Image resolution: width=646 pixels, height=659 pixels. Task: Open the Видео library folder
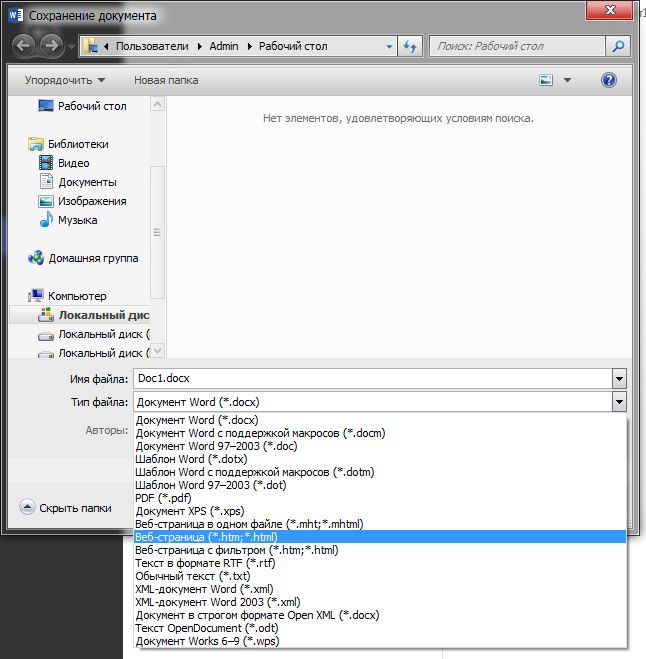pos(73,163)
